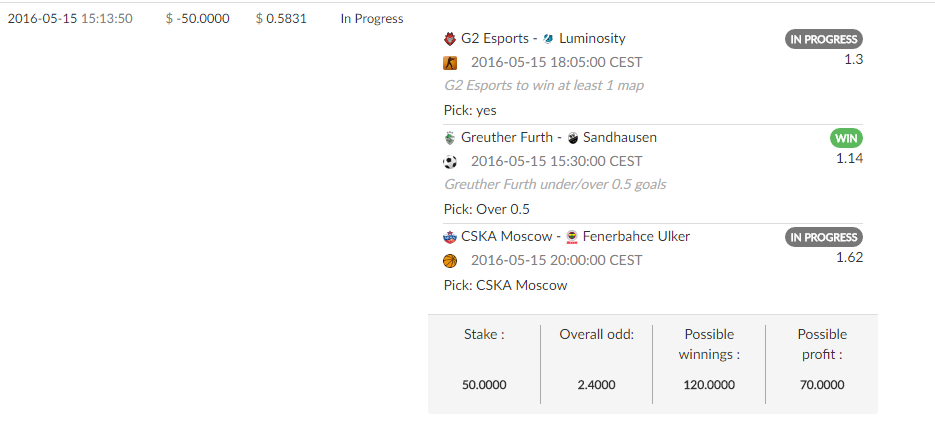Click the CSKA Moscow team logo
Image resolution: width=935 pixels, height=438 pixels.
point(450,237)
